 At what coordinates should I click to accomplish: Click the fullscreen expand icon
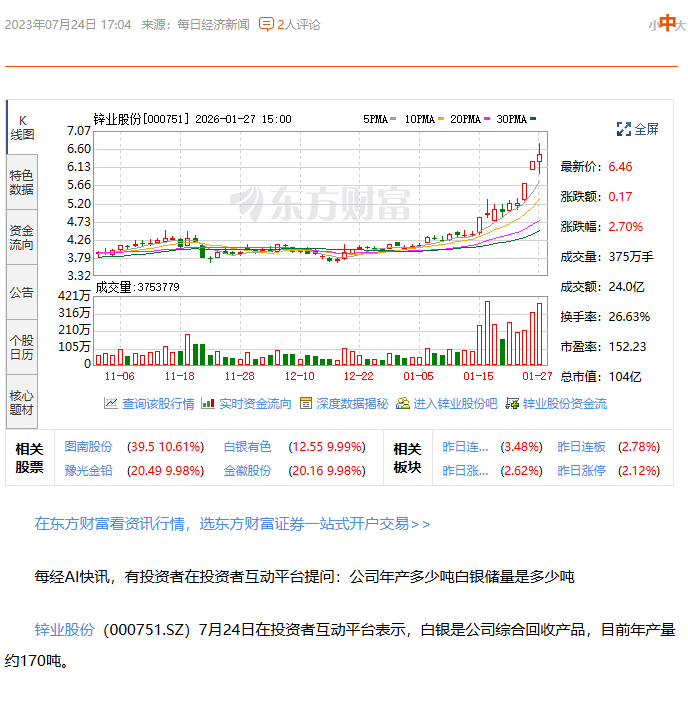(624, 129)
